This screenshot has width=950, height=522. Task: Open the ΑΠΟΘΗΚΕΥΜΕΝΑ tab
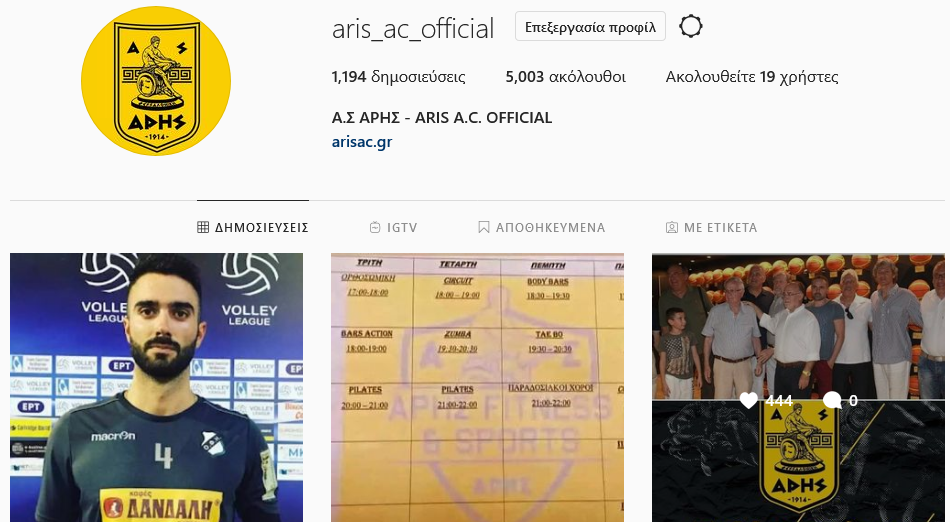coord(542,227)
